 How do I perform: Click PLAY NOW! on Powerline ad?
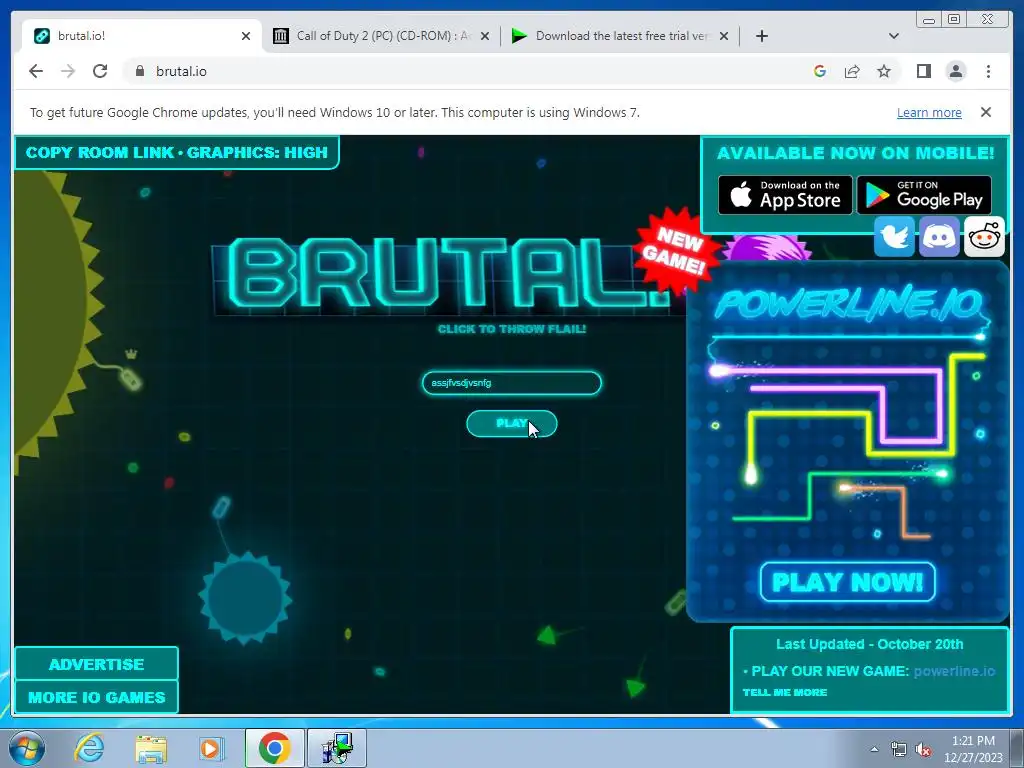click(x=848, y=582)
